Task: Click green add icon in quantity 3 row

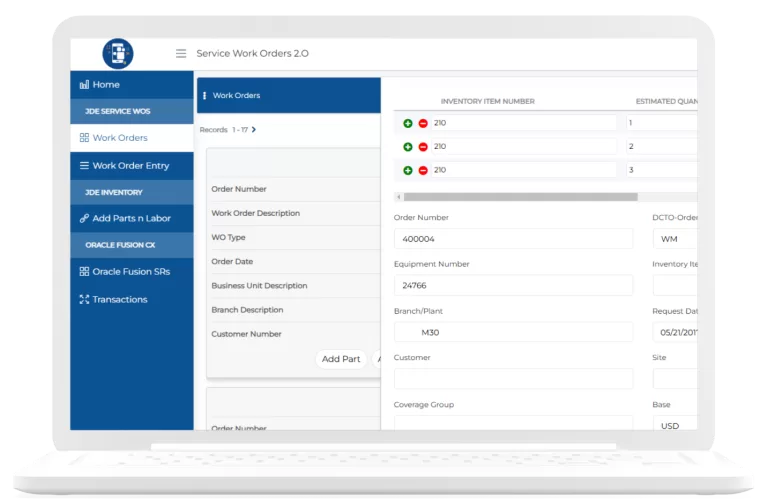Action: click(408, 170)
